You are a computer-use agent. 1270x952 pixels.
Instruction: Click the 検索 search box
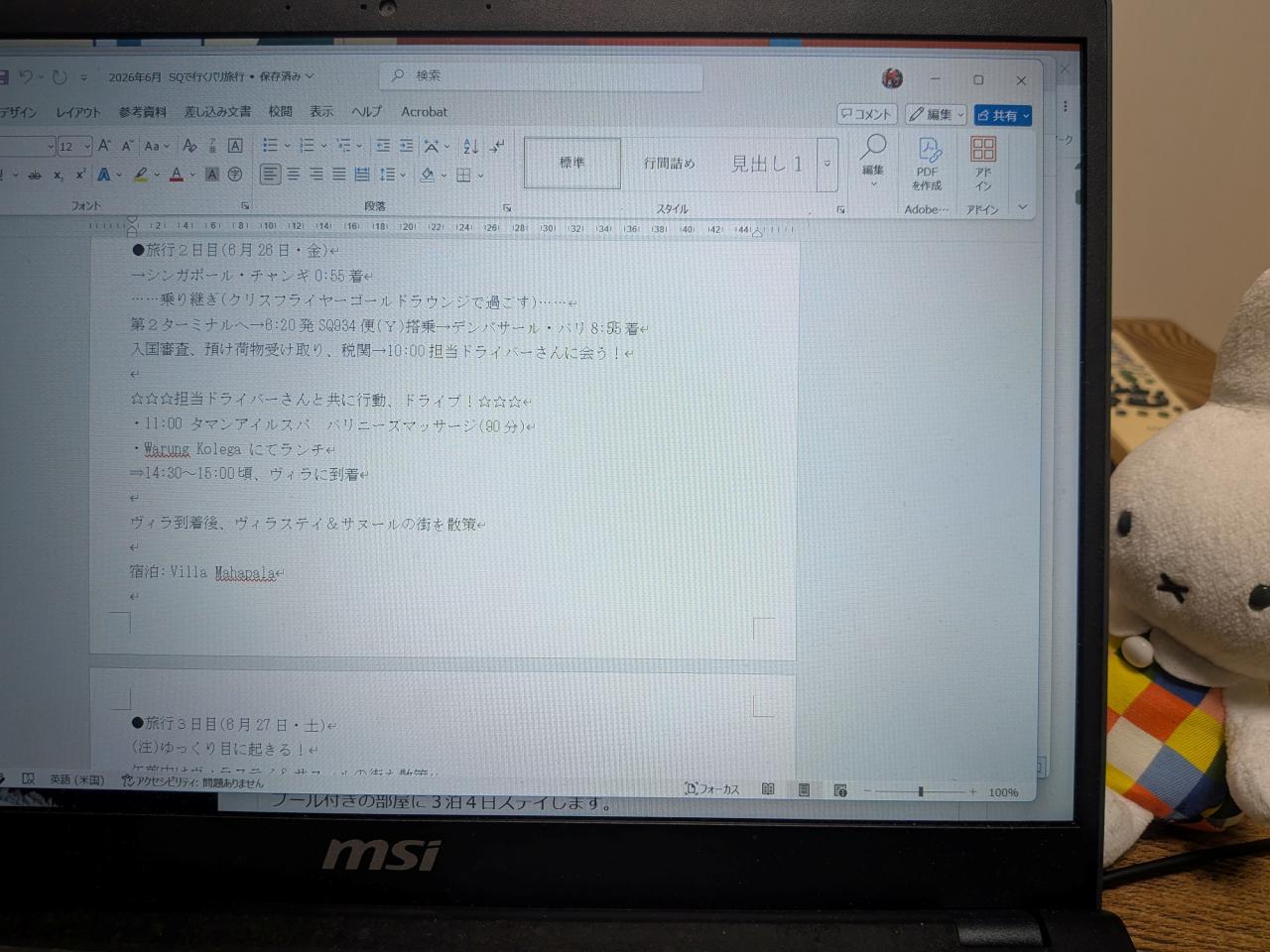[x=542, y=76]
